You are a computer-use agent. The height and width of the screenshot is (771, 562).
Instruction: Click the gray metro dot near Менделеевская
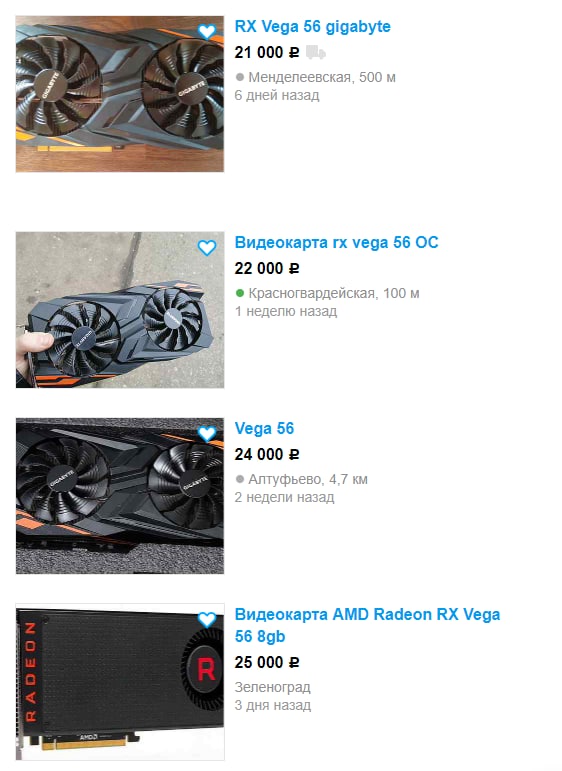pyautogui.click(x=240, y=77)
